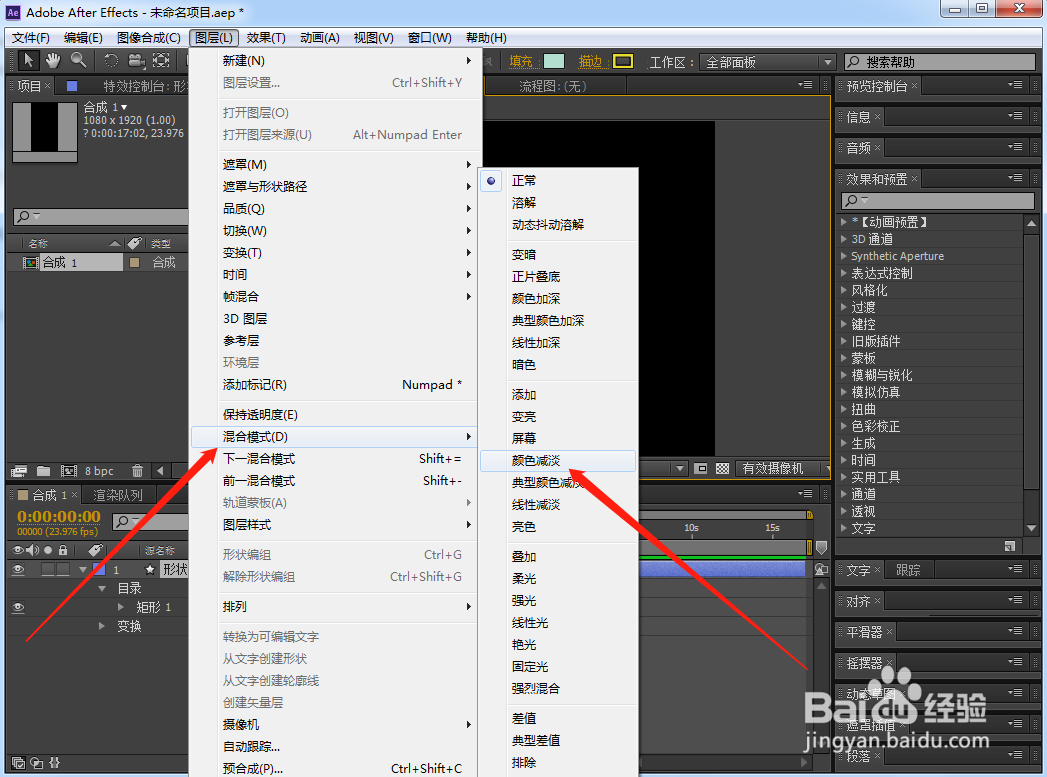Click the trash delete icon
This screenshot has height=777, width=1047.
(137, 471)
